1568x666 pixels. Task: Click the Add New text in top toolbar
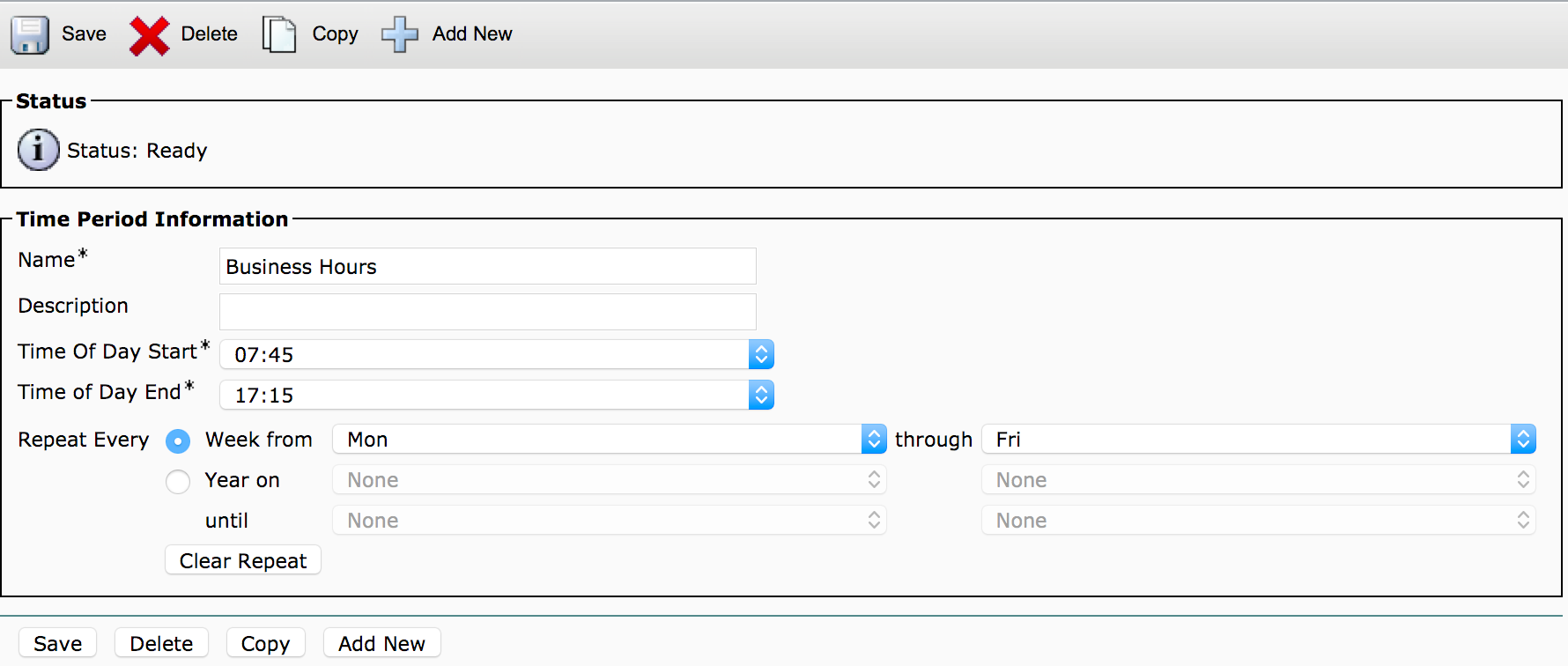pos(472,33)
